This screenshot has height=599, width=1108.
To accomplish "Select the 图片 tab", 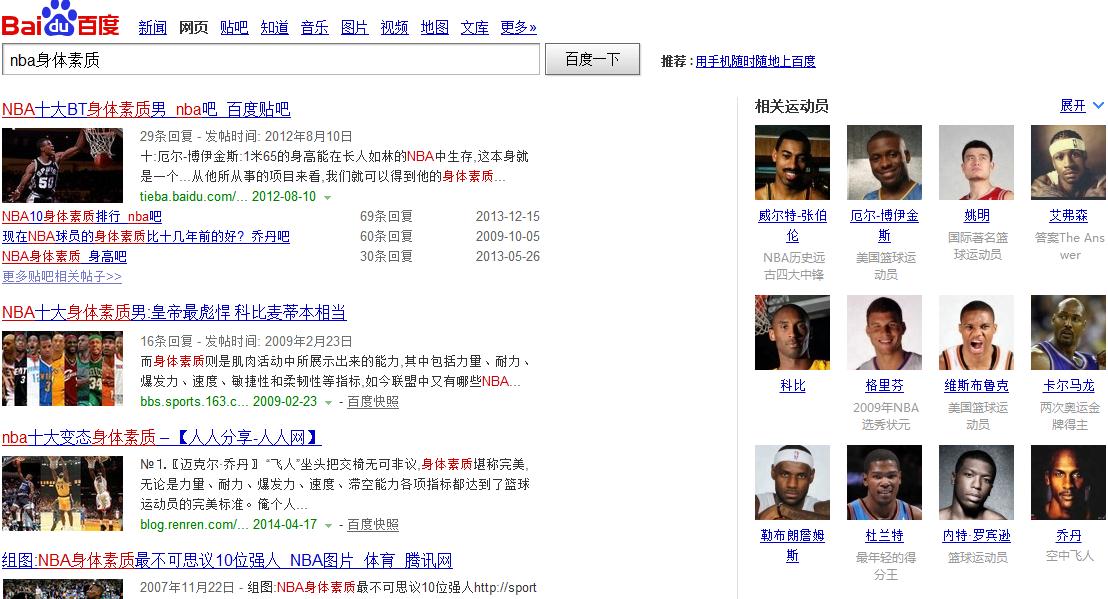I will (x=354, y=28).
